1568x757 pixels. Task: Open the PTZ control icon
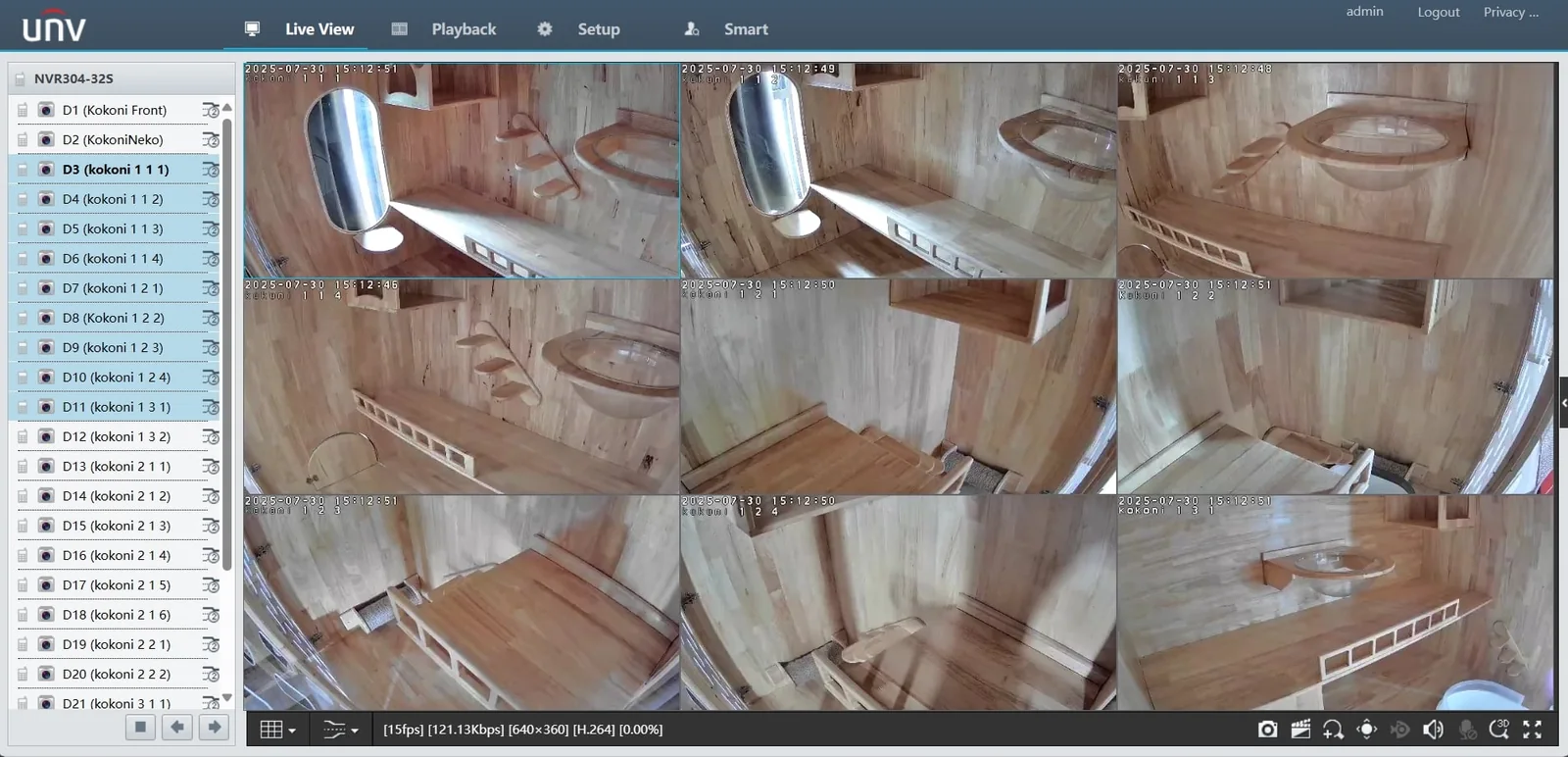[x=1366, y=730]
